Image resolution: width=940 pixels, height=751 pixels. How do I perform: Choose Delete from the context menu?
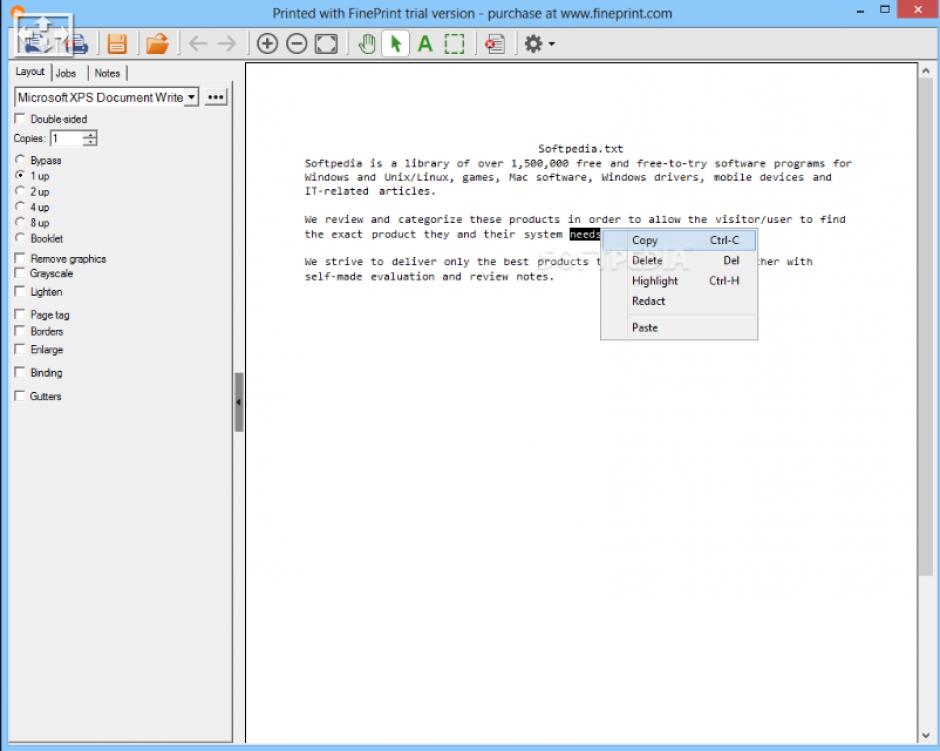tap(679, 261)
